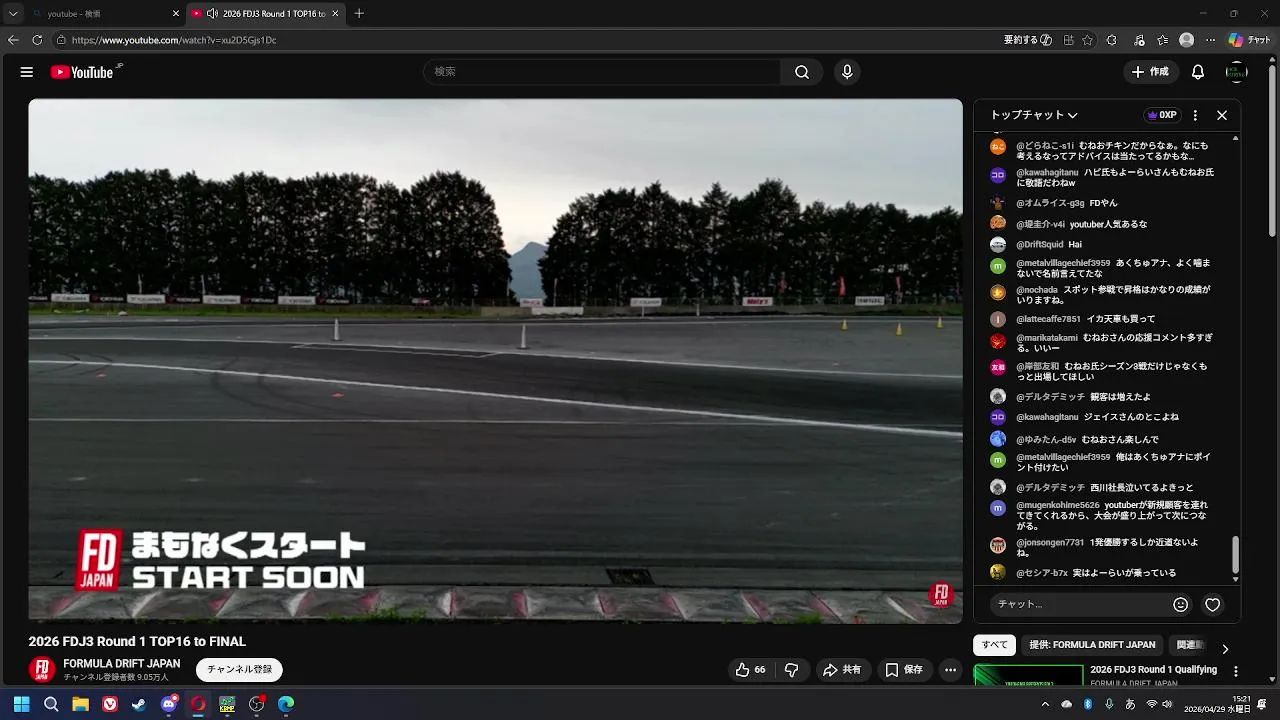Close the youtube - 検索 tab
Viewport: 1280px width, 720px height.
coord(176,14)
